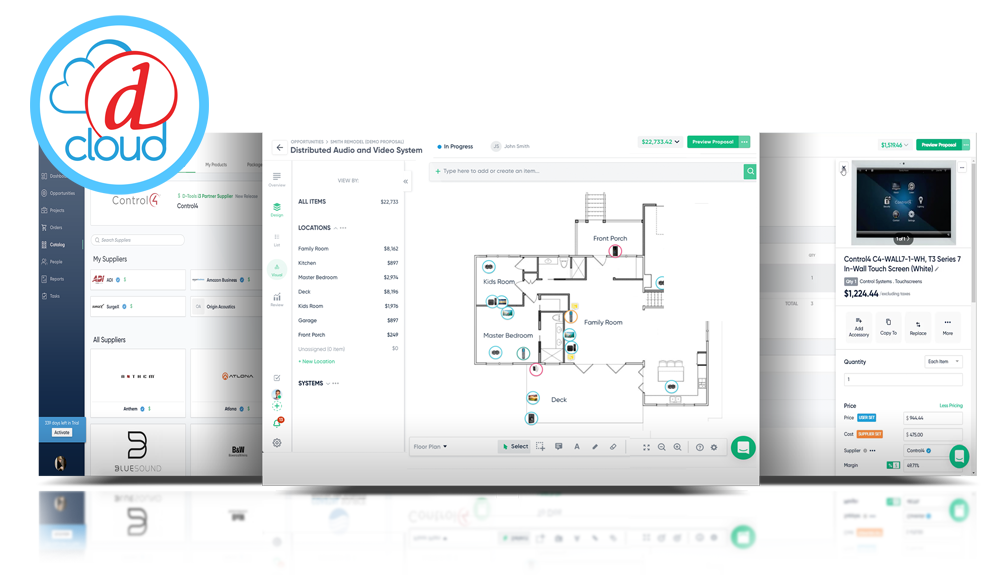Screen dimensions: 1000x575
Task: Click the Replace button in the item panel
Action: (x=918, y=327)
